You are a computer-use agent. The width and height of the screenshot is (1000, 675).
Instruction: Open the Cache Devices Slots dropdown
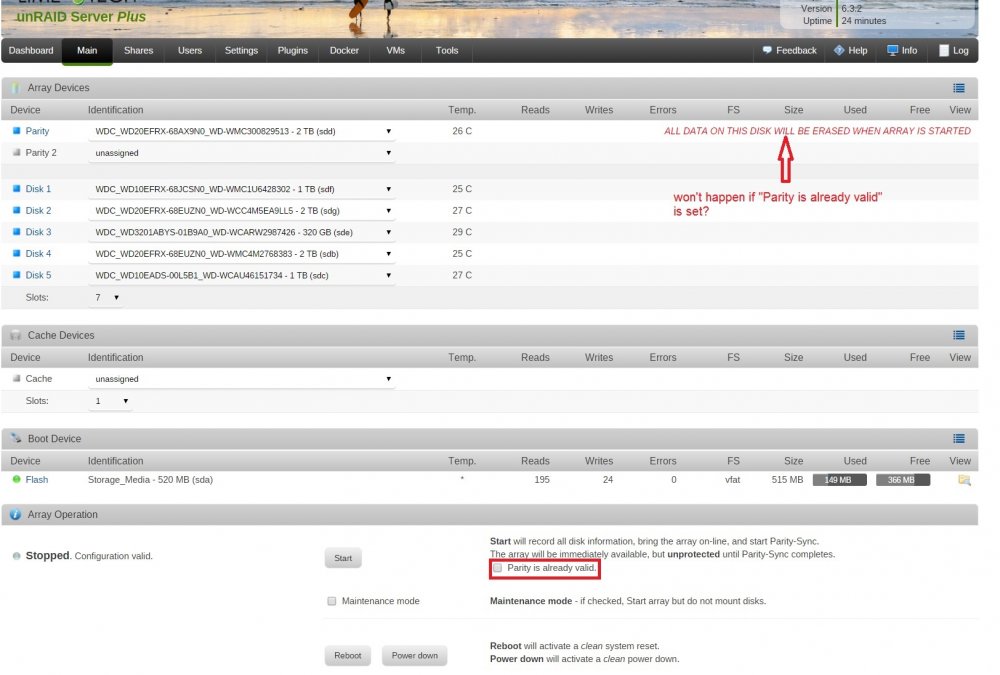point(110,401)
